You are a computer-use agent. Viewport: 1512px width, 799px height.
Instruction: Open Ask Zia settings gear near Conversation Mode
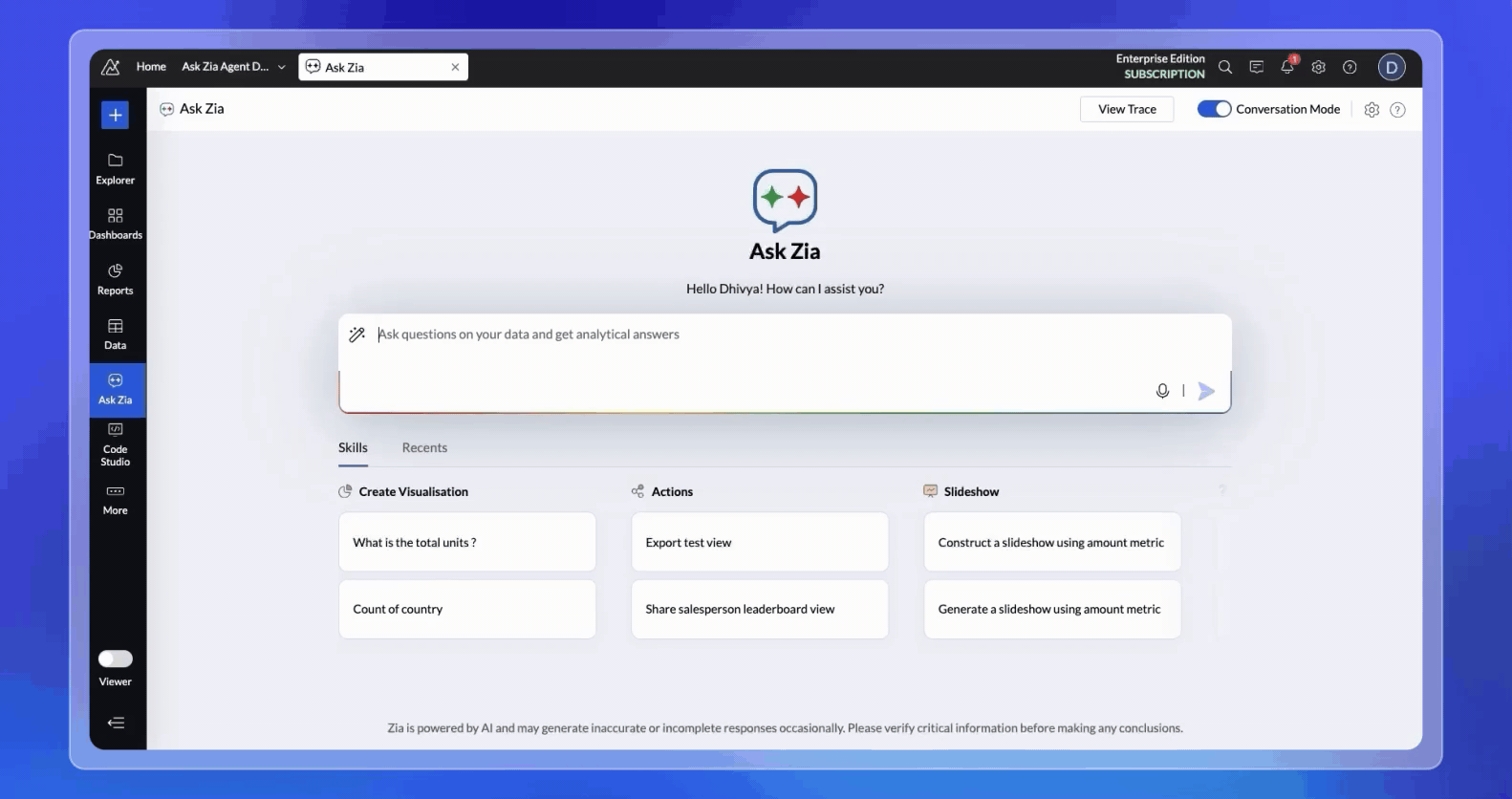(x=1372, y=110)
